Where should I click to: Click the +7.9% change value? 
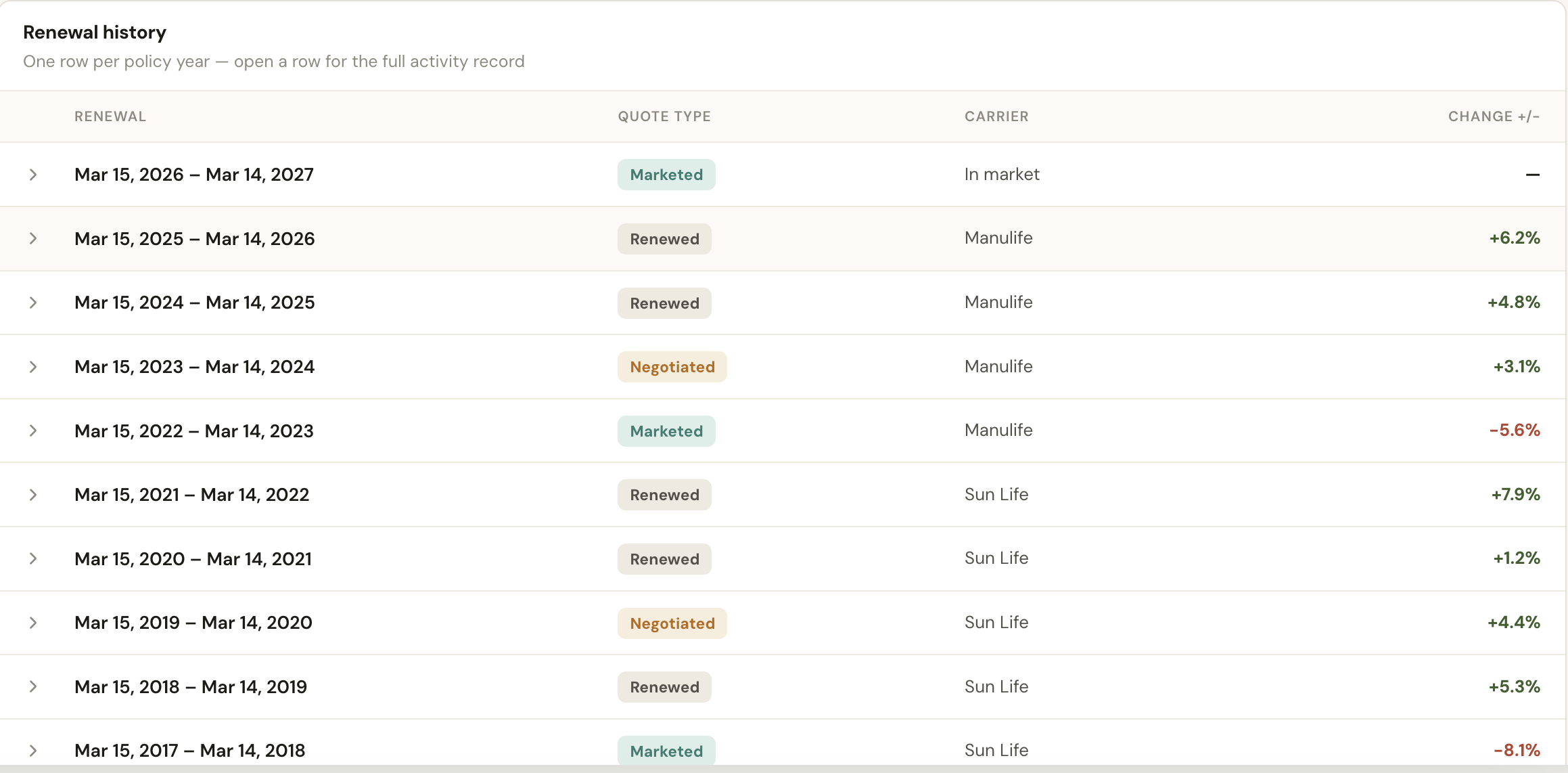1515,494
